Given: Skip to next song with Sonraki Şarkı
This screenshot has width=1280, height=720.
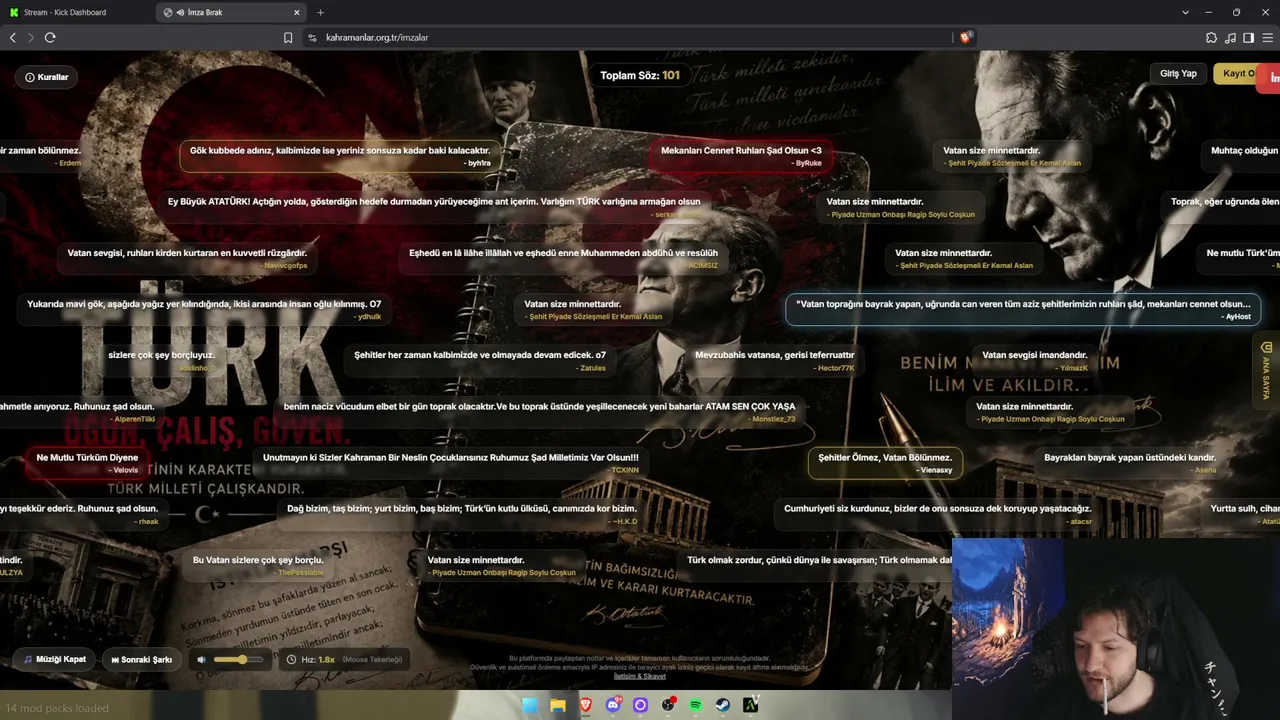Looking at the screenshot, I should point(142,660).
